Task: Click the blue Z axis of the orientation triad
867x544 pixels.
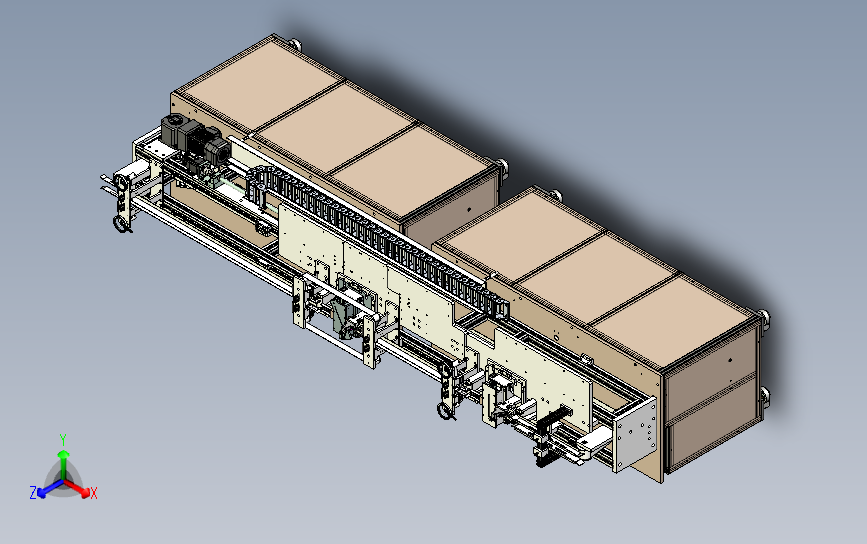Action: tap(44, 489)
